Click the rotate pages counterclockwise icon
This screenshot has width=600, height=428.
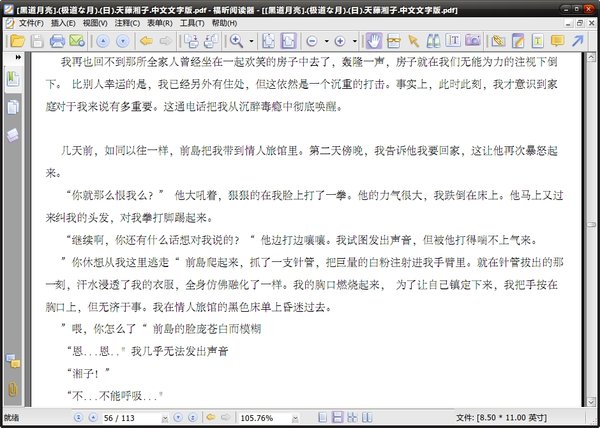click(x=211, y=41)
